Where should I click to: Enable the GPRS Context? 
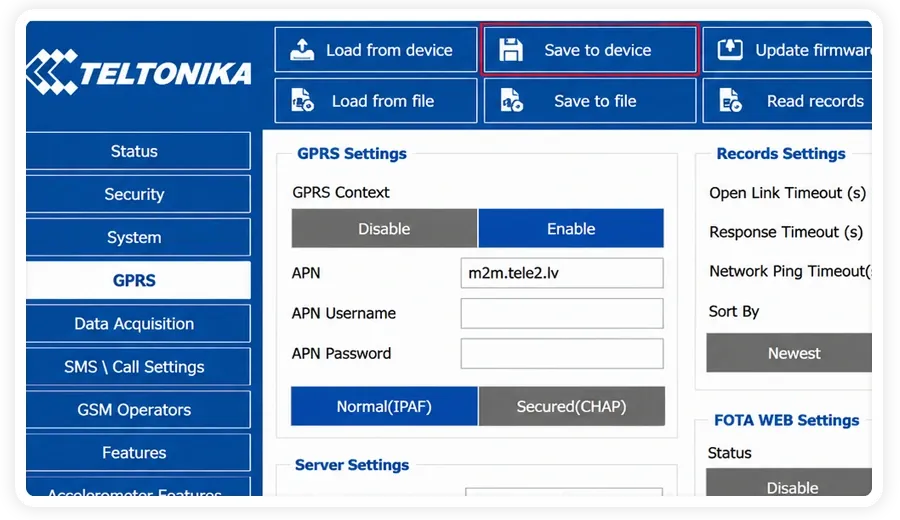[571, 228]
